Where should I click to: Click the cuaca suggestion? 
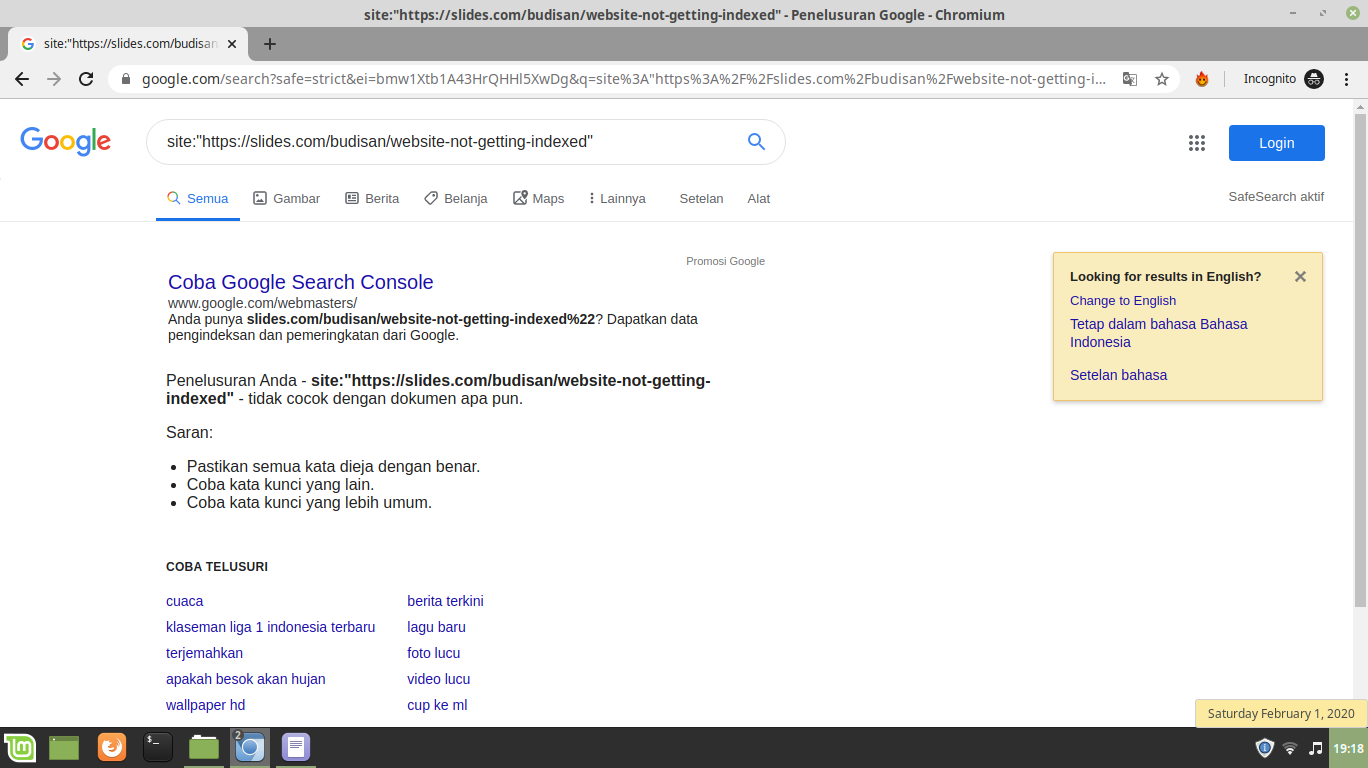click(x=185, y=601)
